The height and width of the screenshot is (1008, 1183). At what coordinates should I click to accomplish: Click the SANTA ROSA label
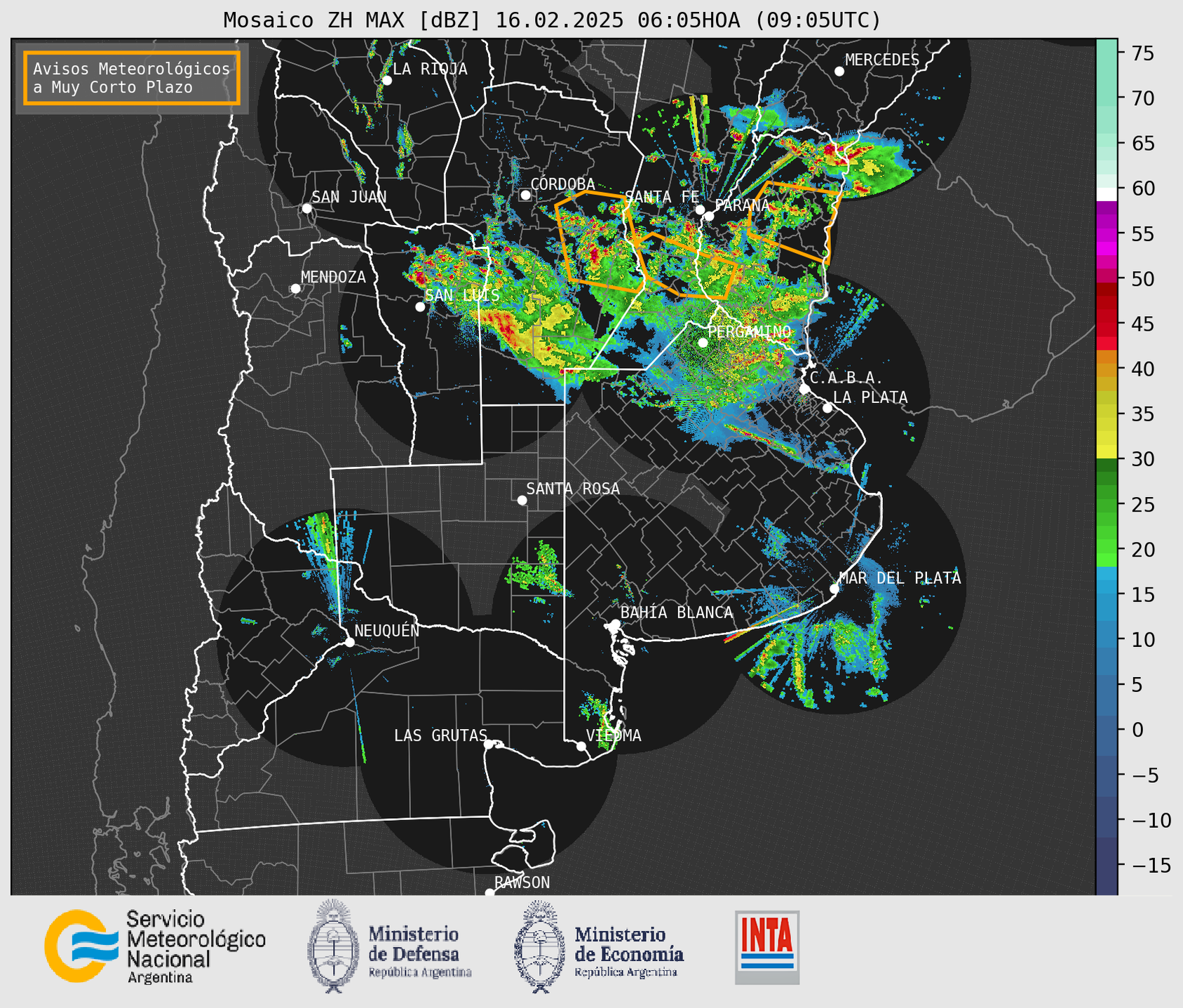tap(573, 489)
